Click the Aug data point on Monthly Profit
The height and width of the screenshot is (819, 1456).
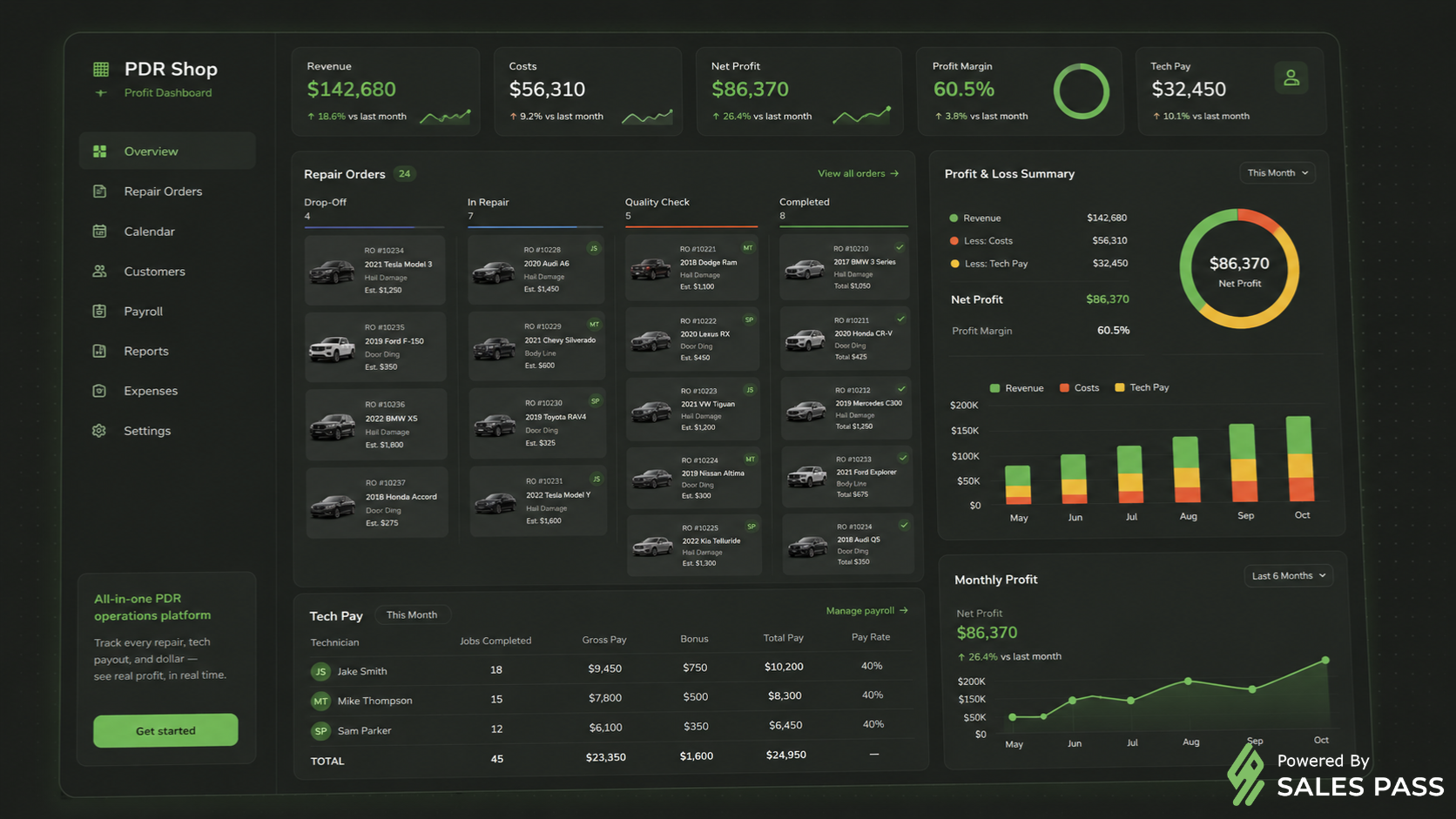tap(1188, 681)
